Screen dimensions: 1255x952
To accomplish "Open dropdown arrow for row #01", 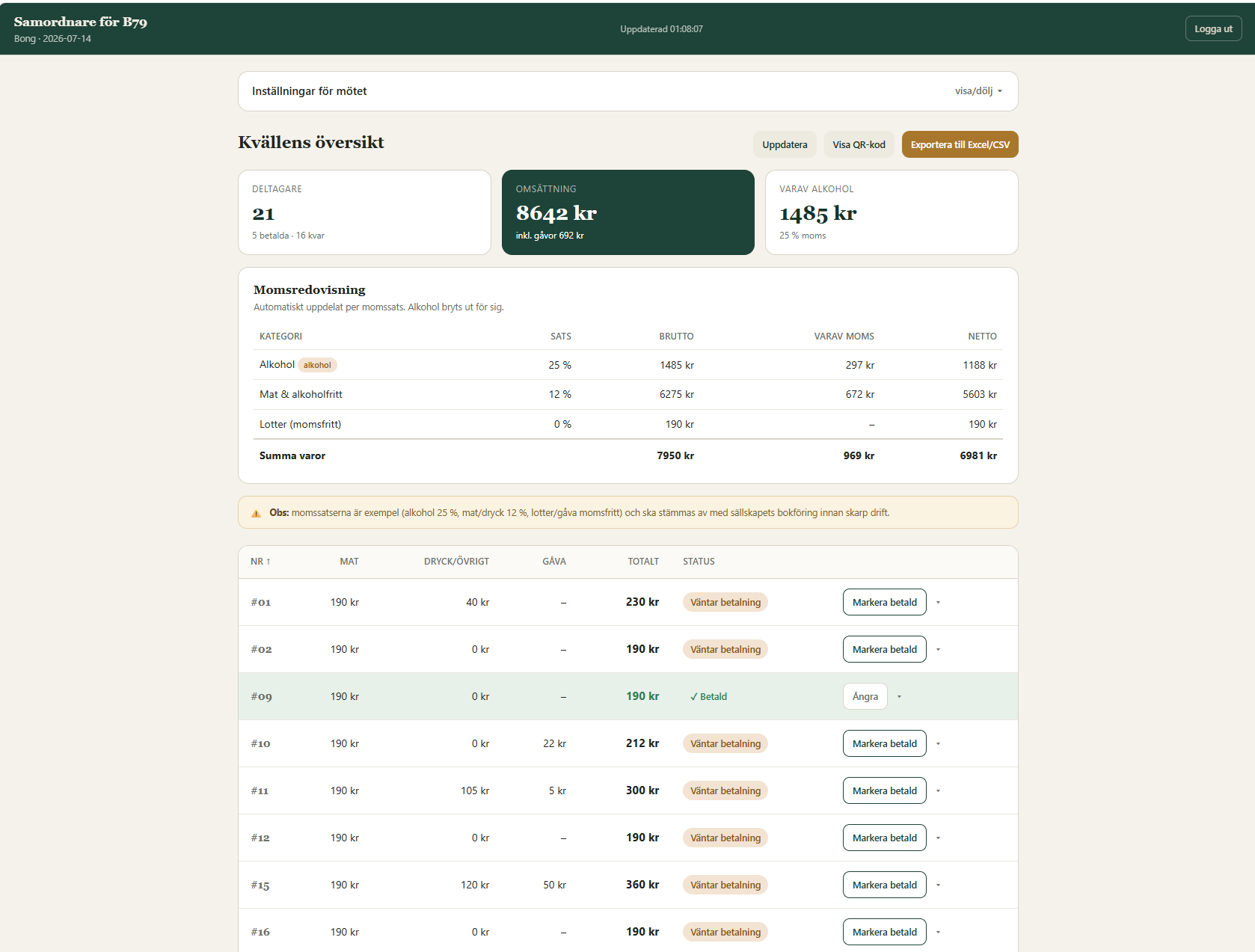I will [x=938, y=602].
